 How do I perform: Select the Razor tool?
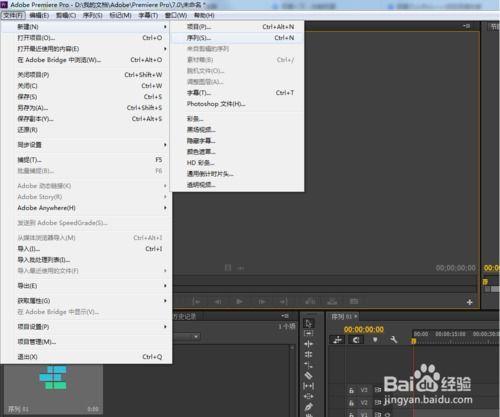[x=308, y=376]
